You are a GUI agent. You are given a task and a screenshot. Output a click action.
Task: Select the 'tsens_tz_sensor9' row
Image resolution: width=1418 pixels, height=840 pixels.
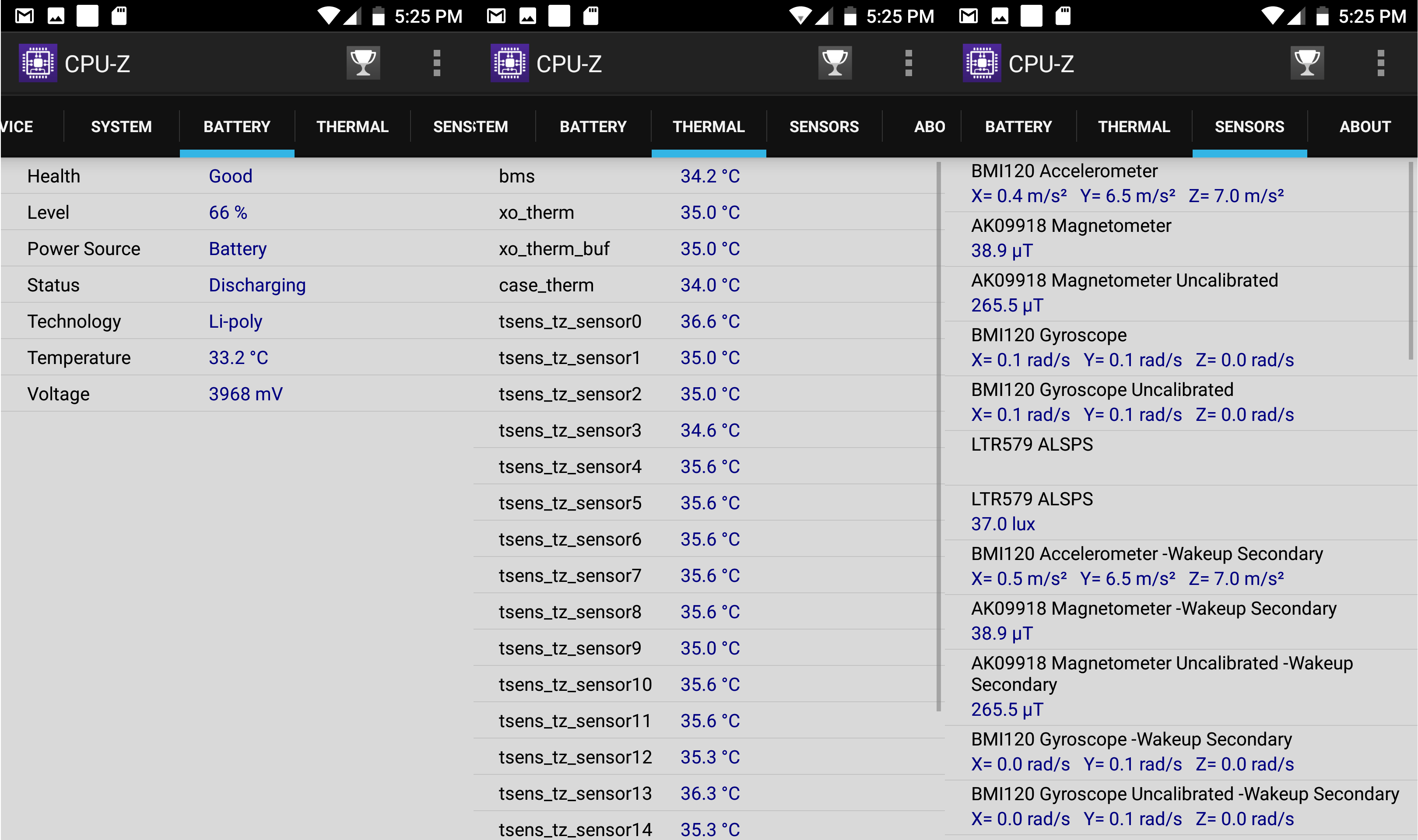click(709, 648)
